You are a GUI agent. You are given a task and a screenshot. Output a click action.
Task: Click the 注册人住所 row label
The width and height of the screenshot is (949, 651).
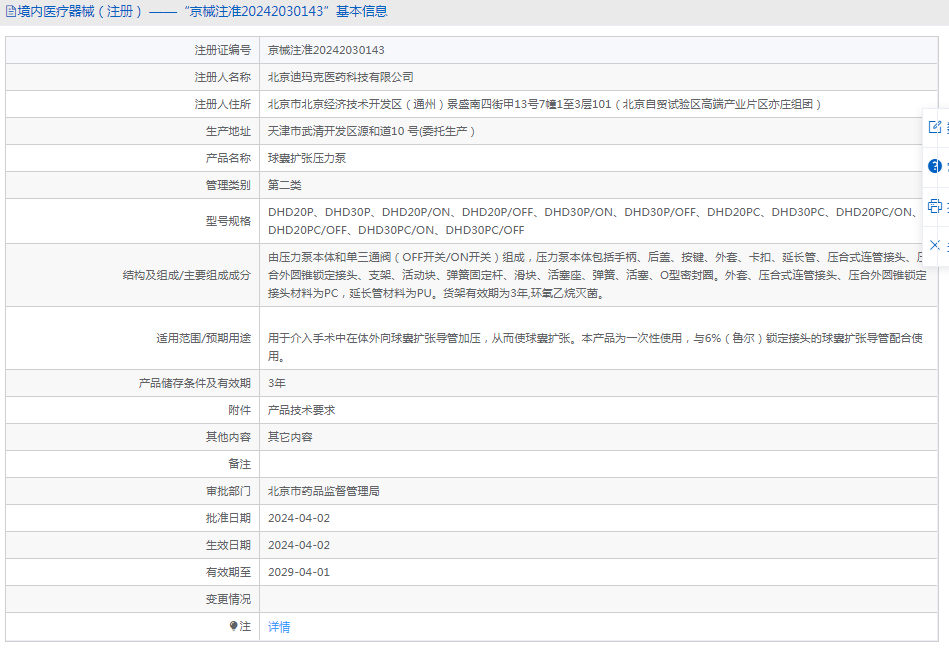point(223,104)
